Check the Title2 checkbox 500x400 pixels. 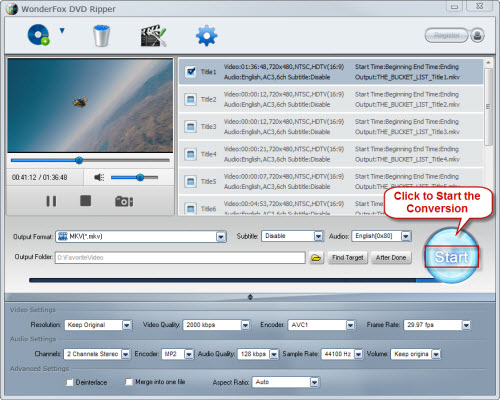(x=190, y=99)
